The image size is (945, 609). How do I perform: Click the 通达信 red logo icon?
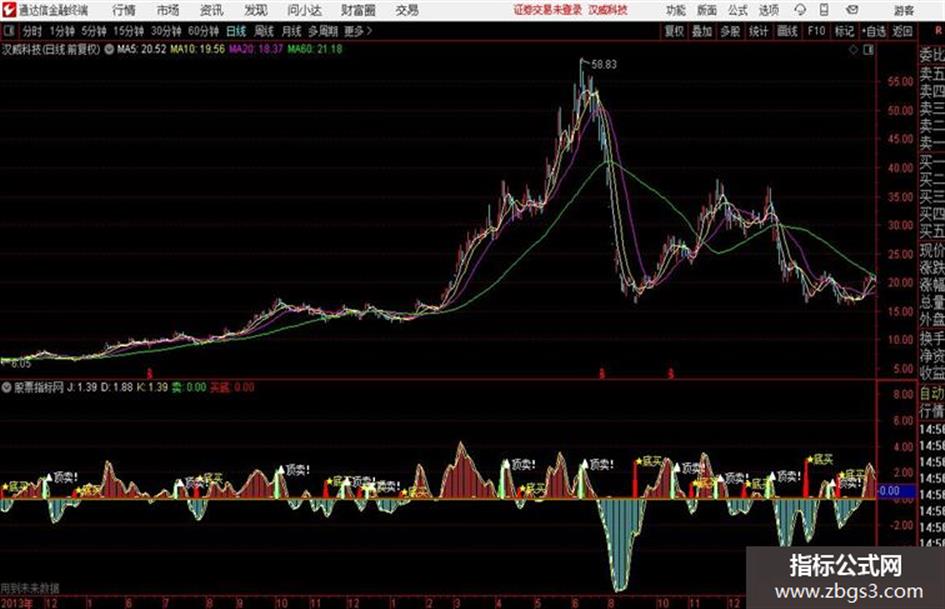coord(8,10)
